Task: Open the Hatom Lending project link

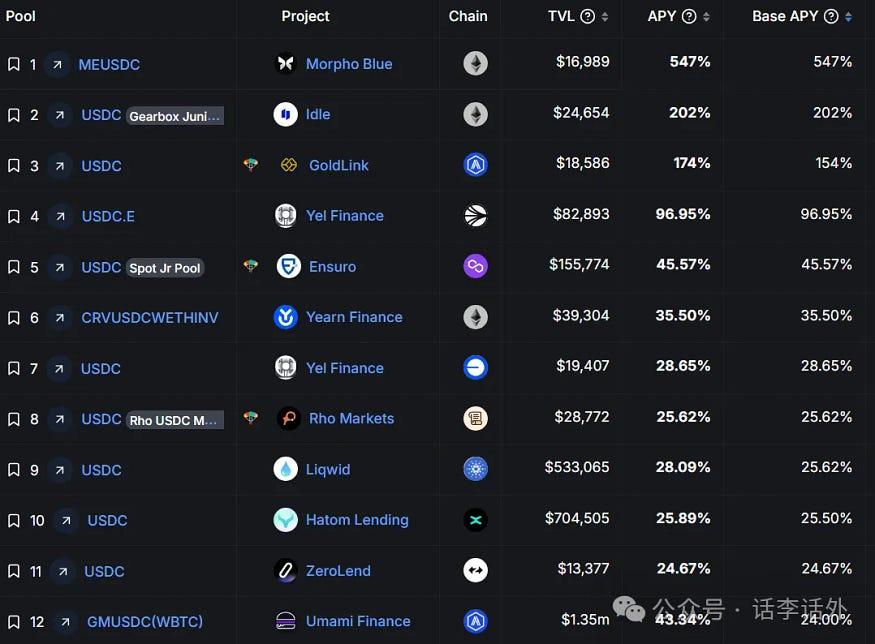Action: [357, 520]
